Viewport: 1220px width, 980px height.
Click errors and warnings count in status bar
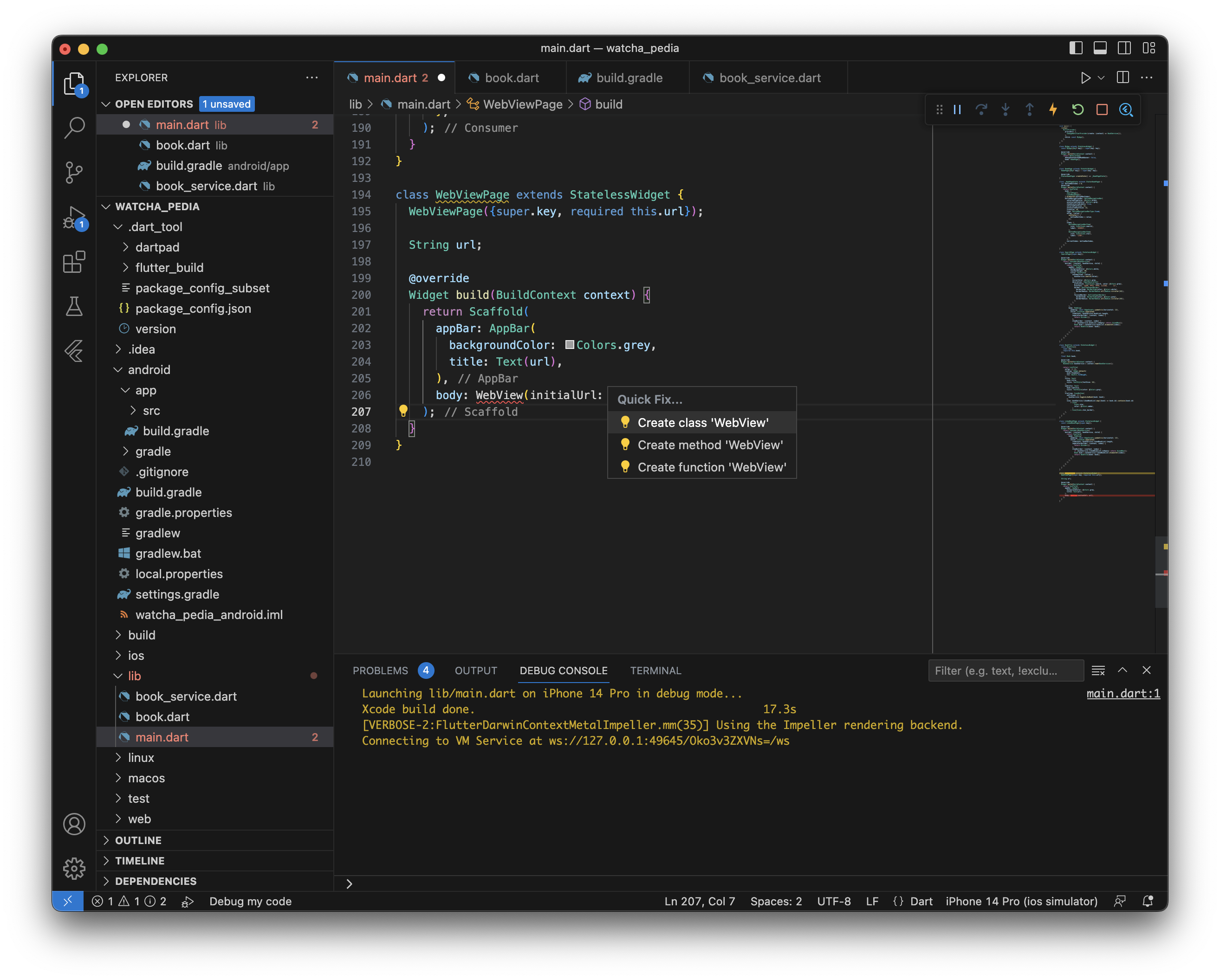pyautogui.click(x=129, y=902)
